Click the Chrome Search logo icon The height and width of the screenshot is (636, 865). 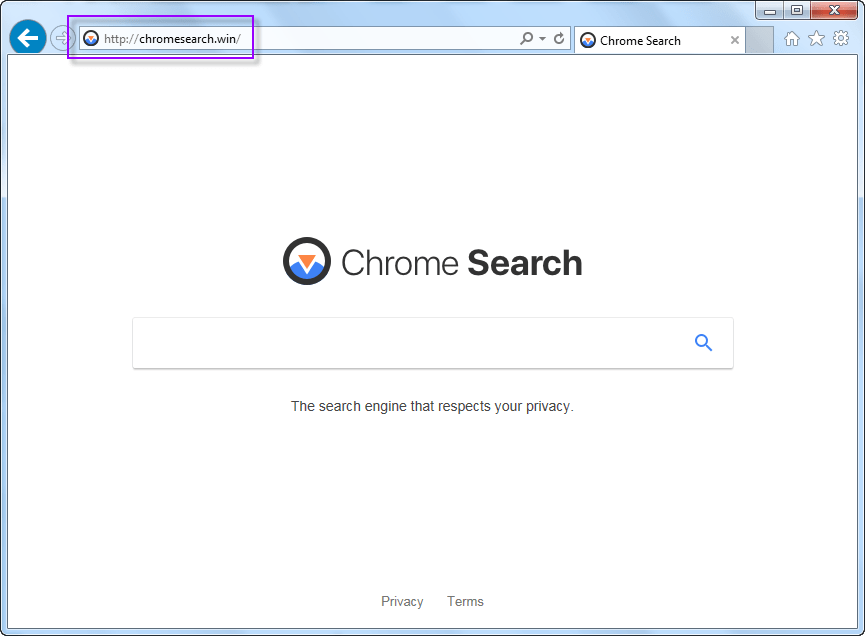(307, 261)
